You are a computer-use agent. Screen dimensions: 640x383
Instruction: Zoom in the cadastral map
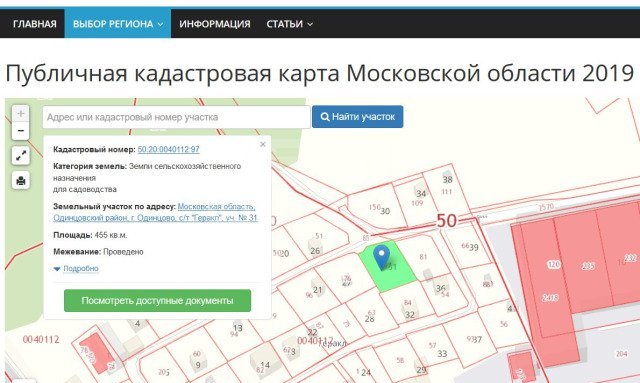(20, 114)
